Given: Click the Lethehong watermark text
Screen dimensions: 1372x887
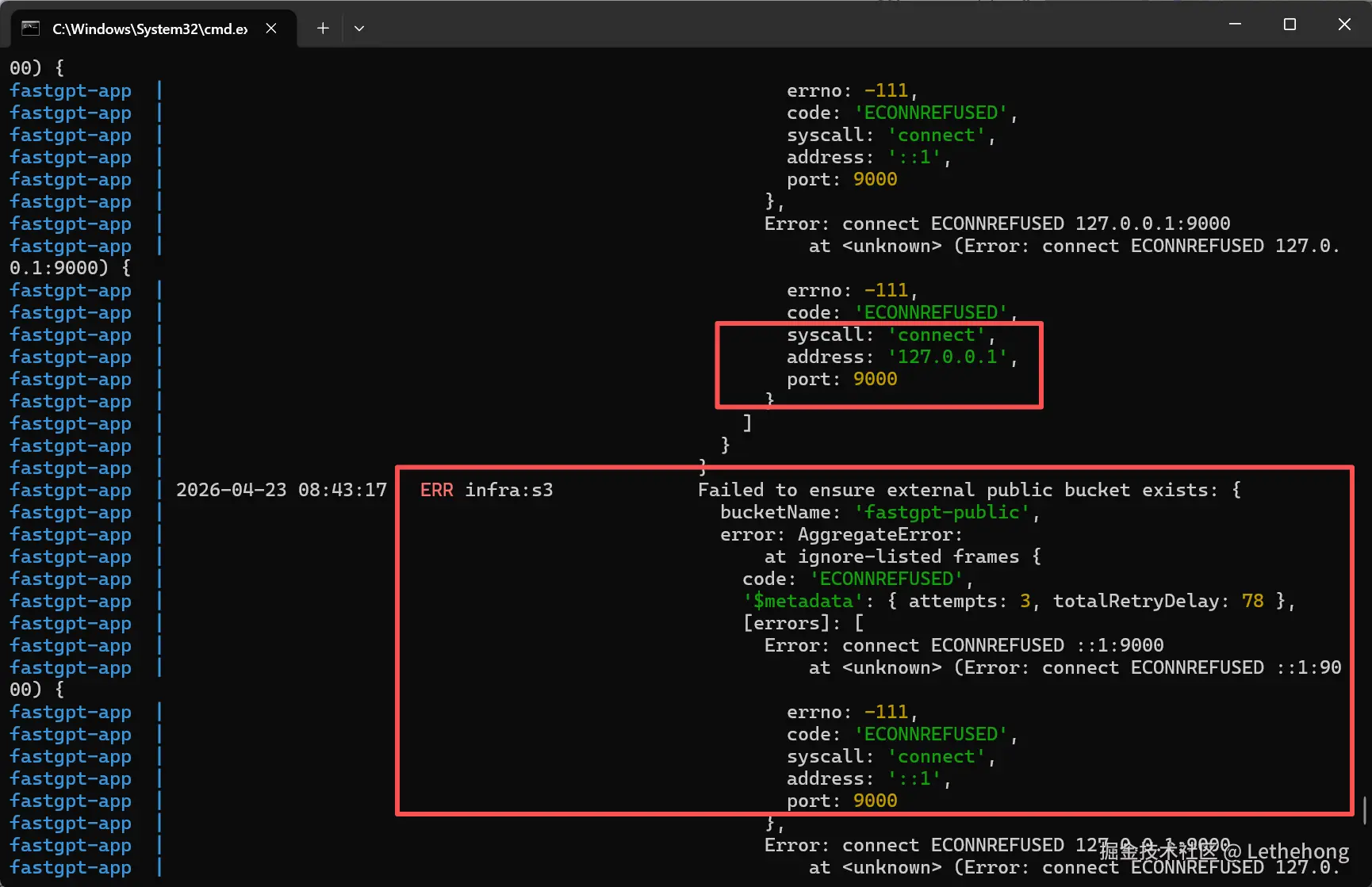Looking at the screenshot, I should (x=1297, y=851).
